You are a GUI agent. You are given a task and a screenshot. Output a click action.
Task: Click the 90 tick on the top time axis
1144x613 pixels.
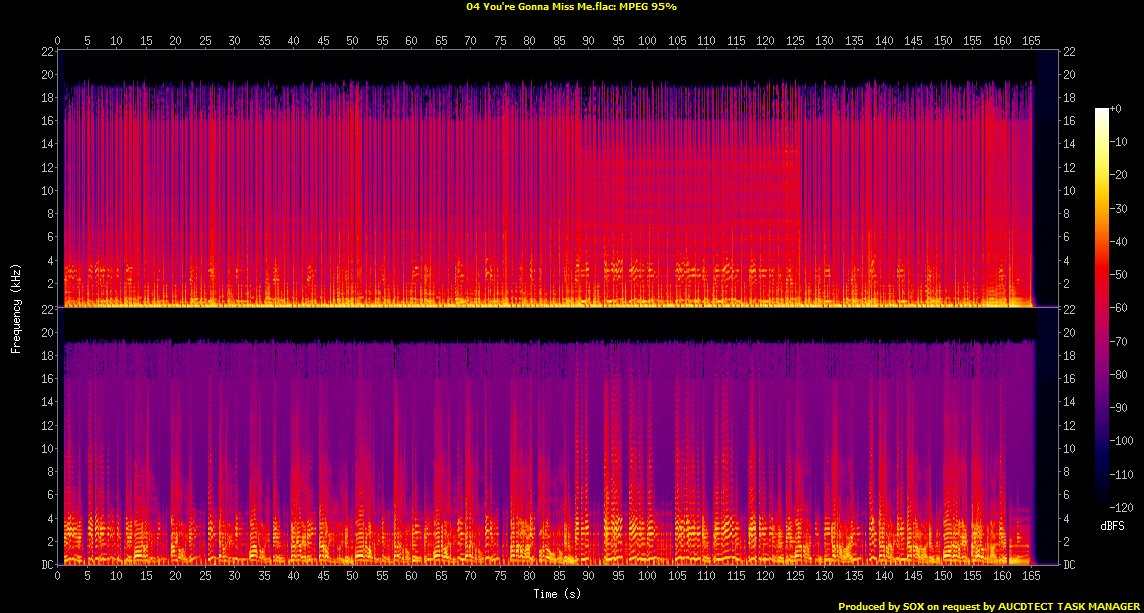(x=588, y=40)
